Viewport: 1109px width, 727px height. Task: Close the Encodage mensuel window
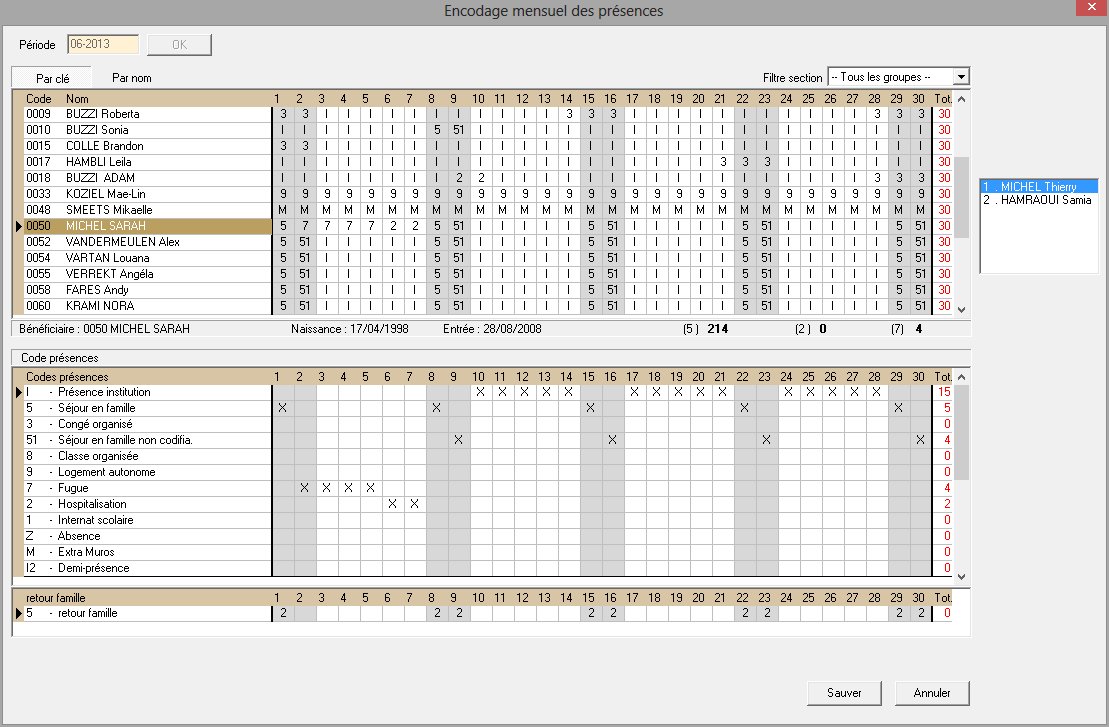coord(1091,6)
